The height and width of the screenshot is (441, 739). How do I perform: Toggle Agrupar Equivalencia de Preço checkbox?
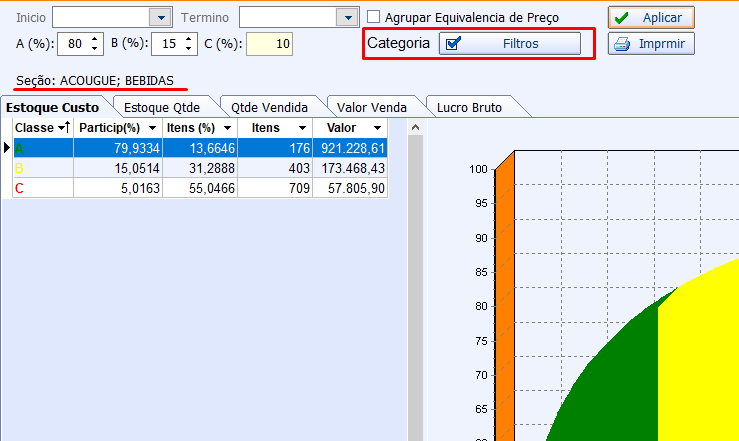(x=374, y=17)
